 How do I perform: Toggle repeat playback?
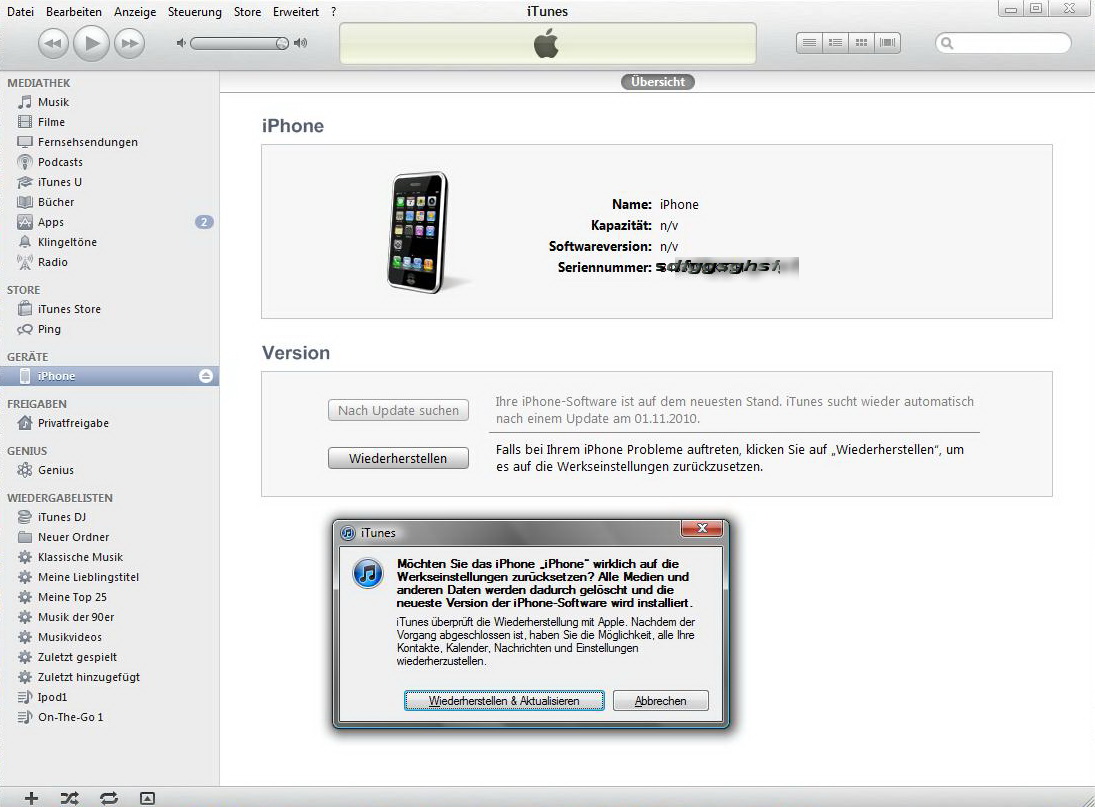click(109, 798)
